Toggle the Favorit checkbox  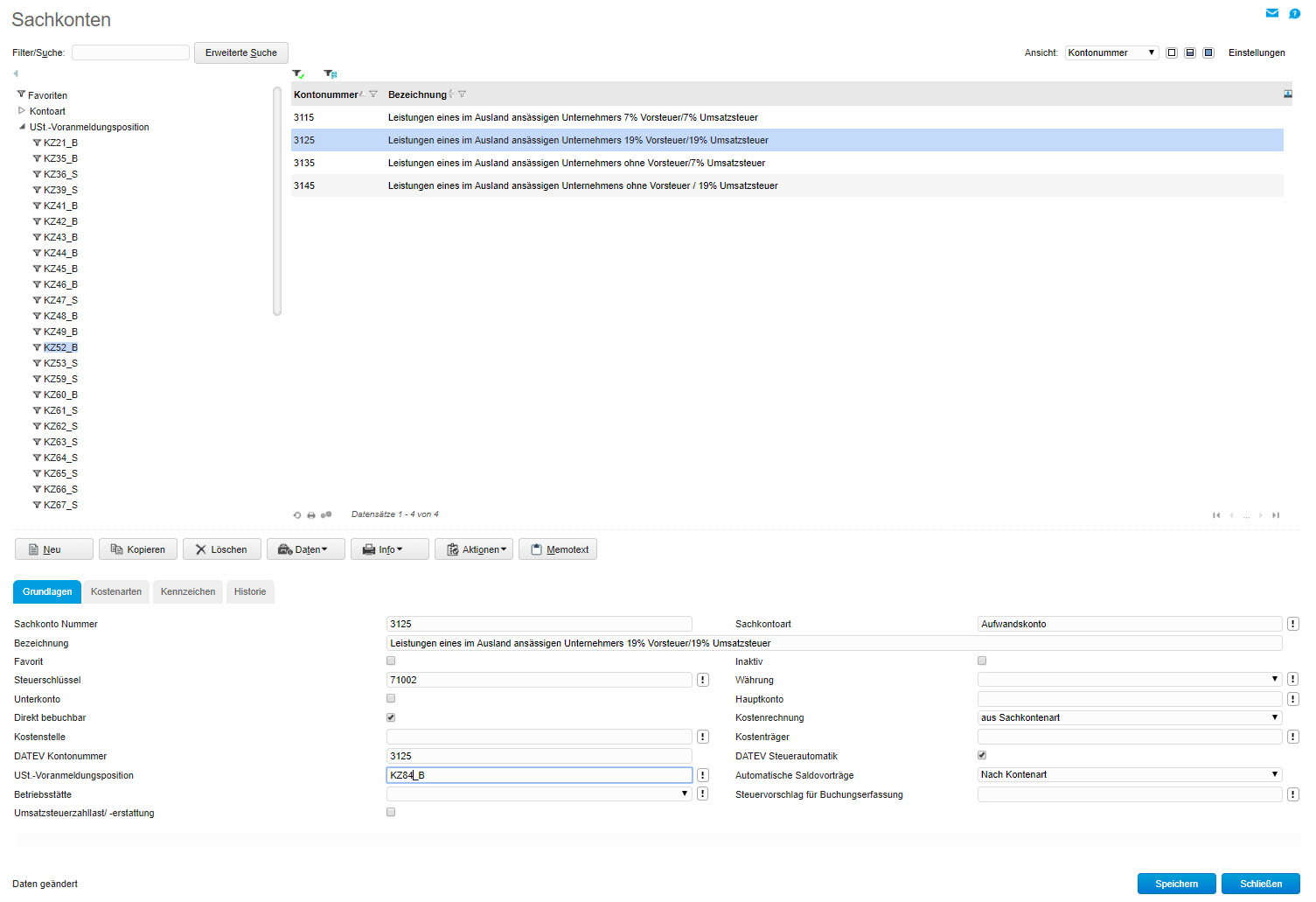pos(391,661)
